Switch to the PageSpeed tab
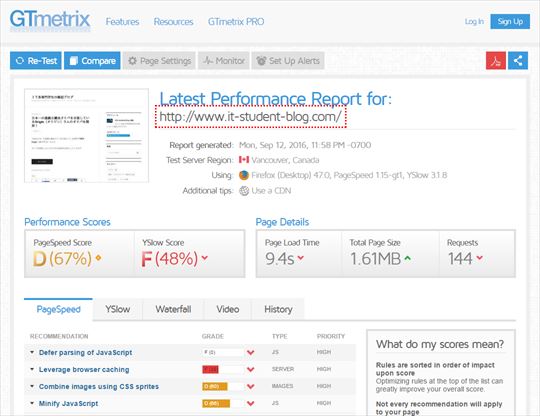 58,309
